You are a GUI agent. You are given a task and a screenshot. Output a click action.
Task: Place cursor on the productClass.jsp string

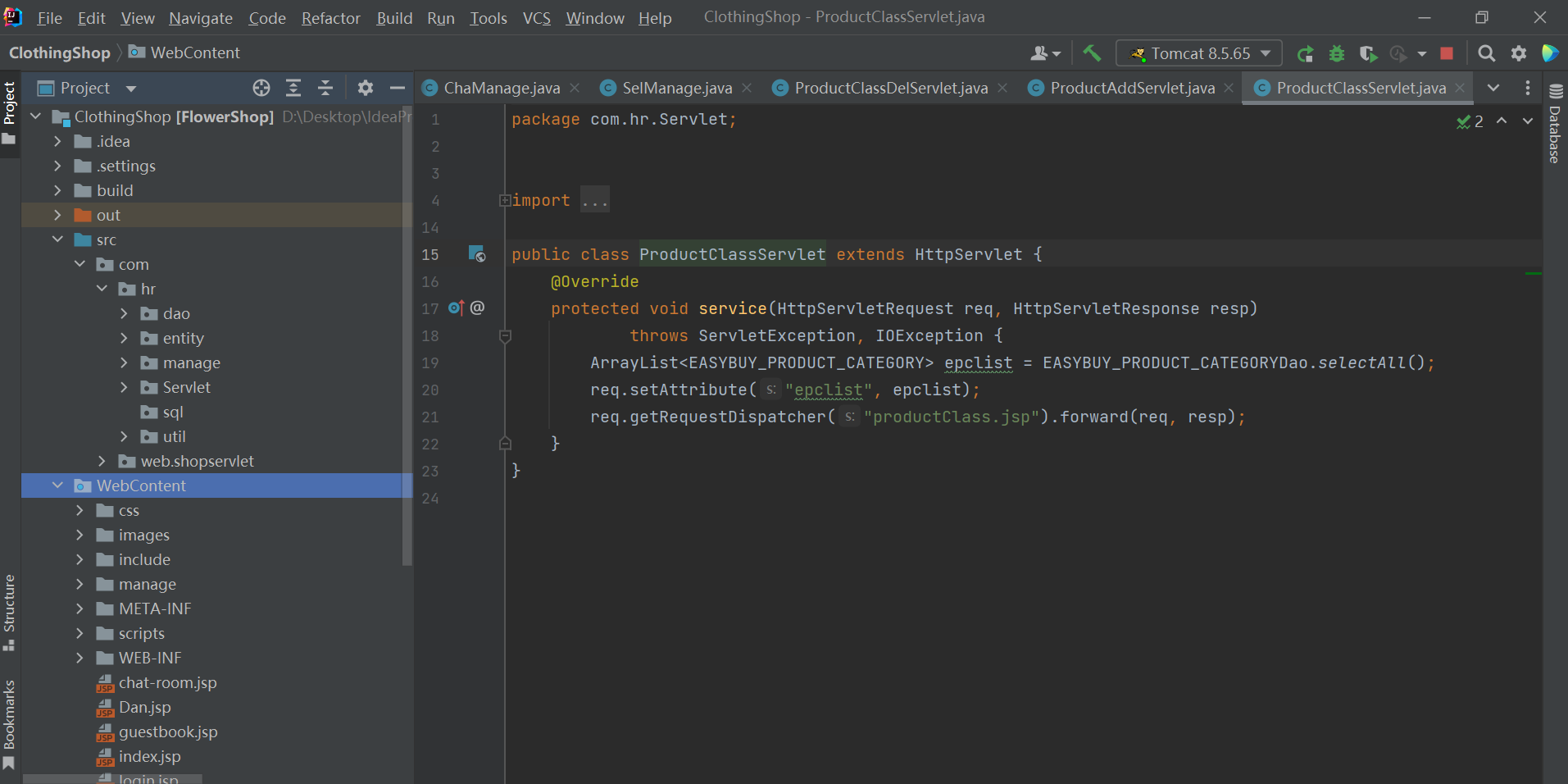951,417
